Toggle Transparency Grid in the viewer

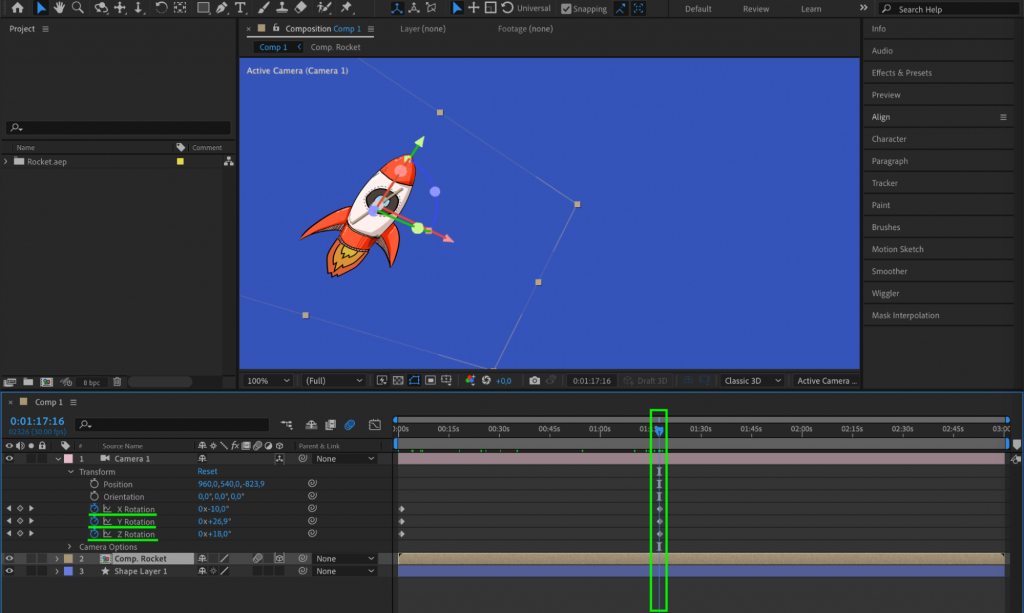coord(398,380)
